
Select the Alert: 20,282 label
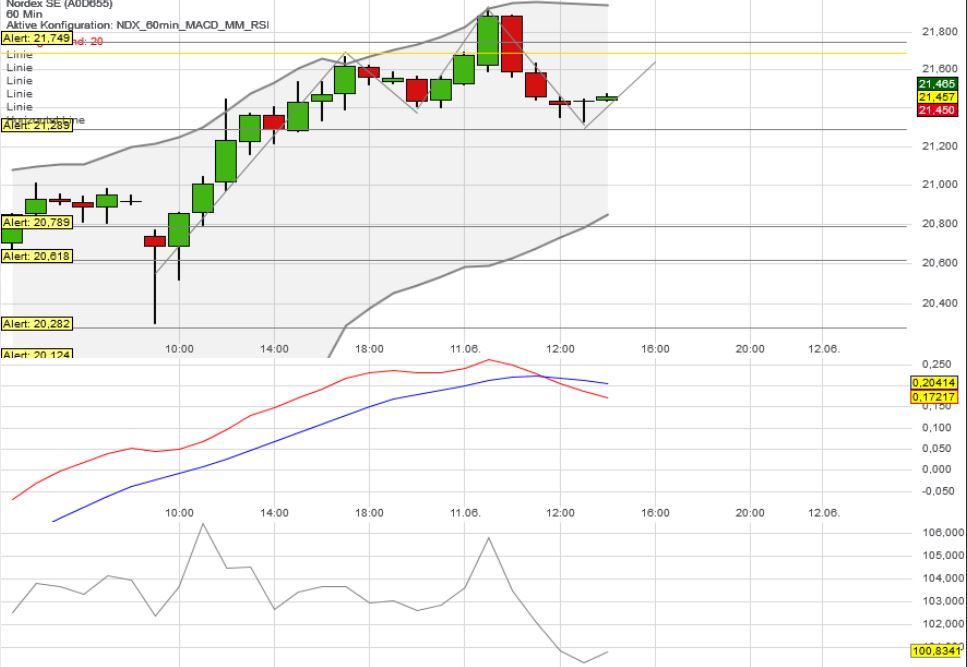coord(37,324)
